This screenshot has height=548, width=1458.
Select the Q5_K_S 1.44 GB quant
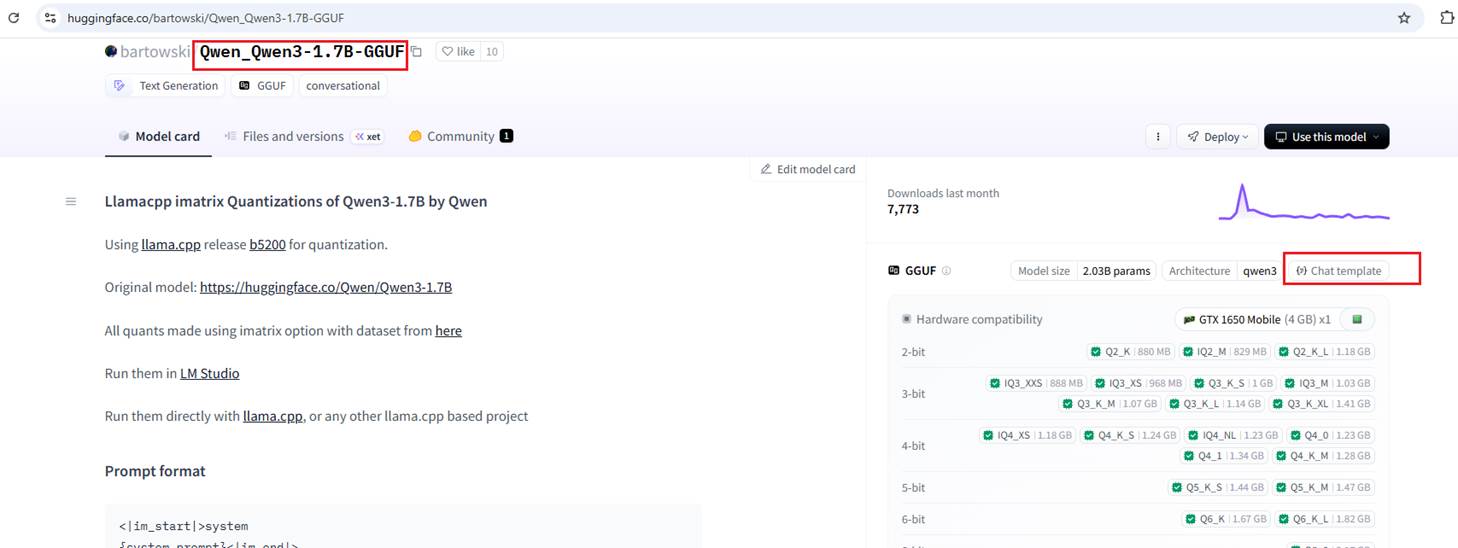[1218, 487]
